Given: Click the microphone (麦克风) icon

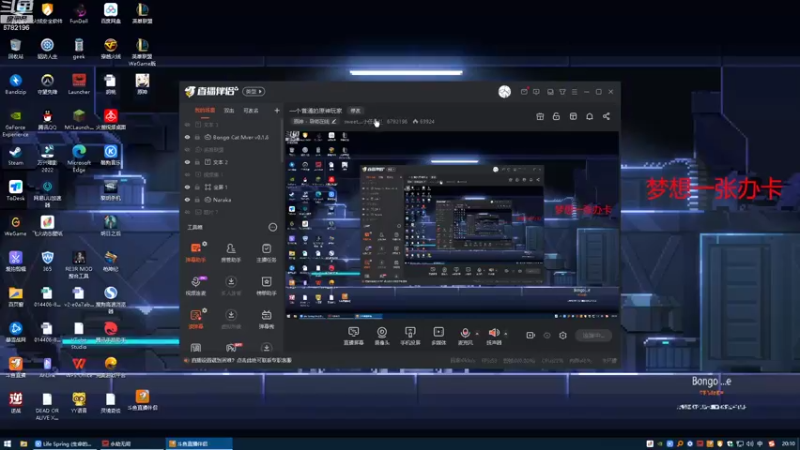Looking at the screenshot, I should (465, 333).
